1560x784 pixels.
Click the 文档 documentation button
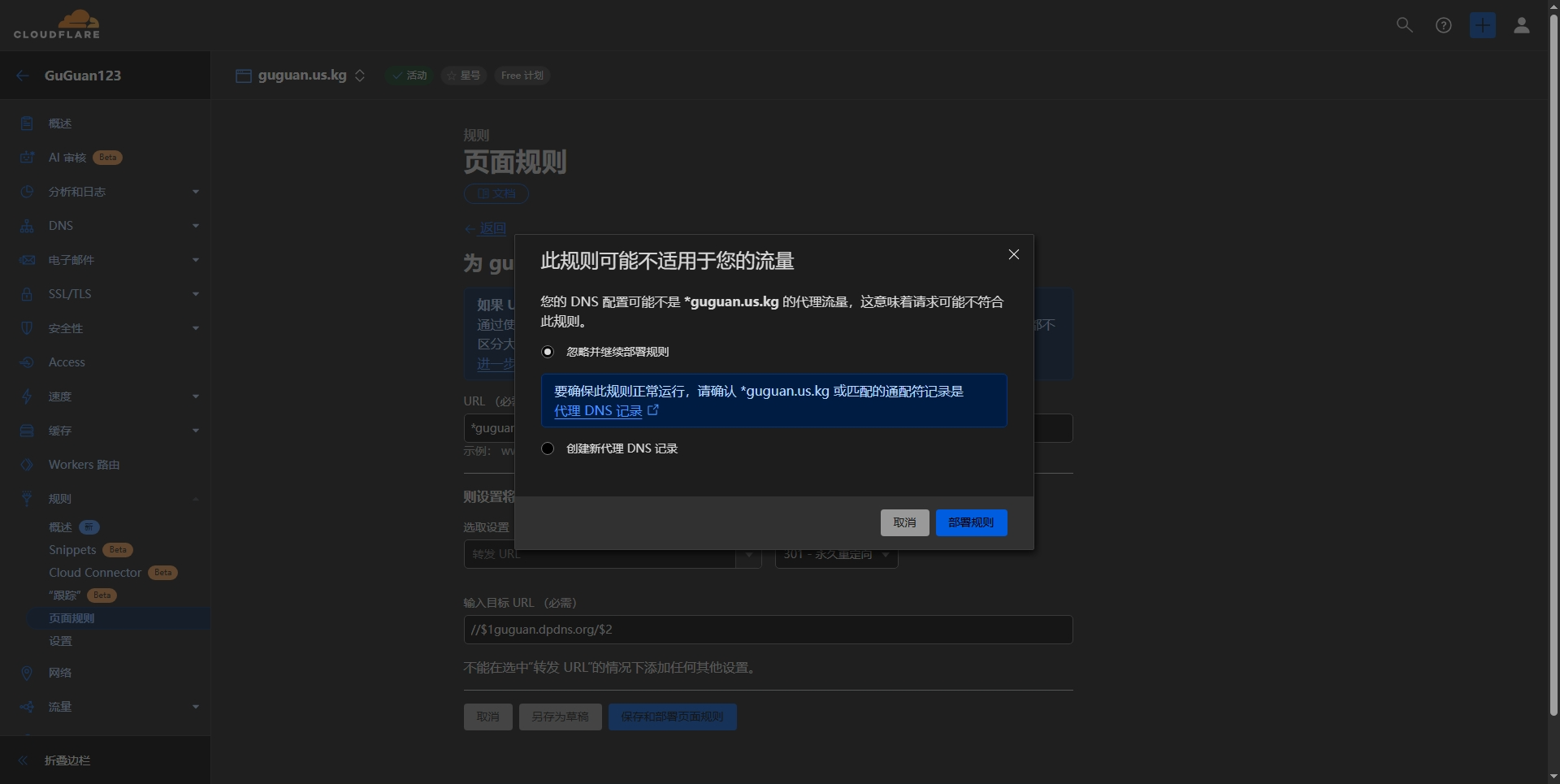click(496, 193)
